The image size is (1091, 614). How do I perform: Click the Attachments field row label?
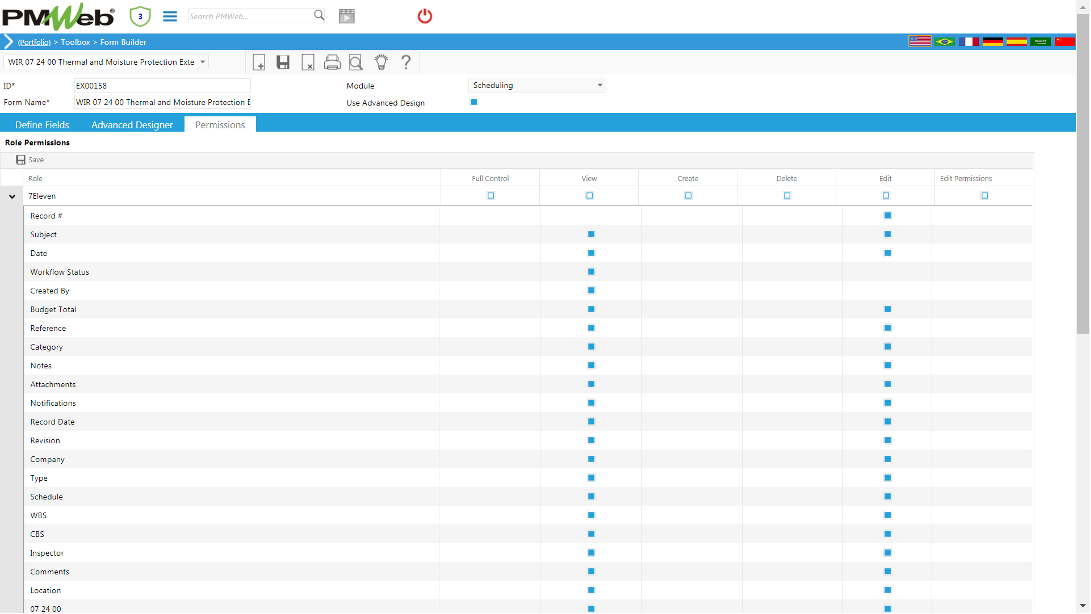click(53, 384)
